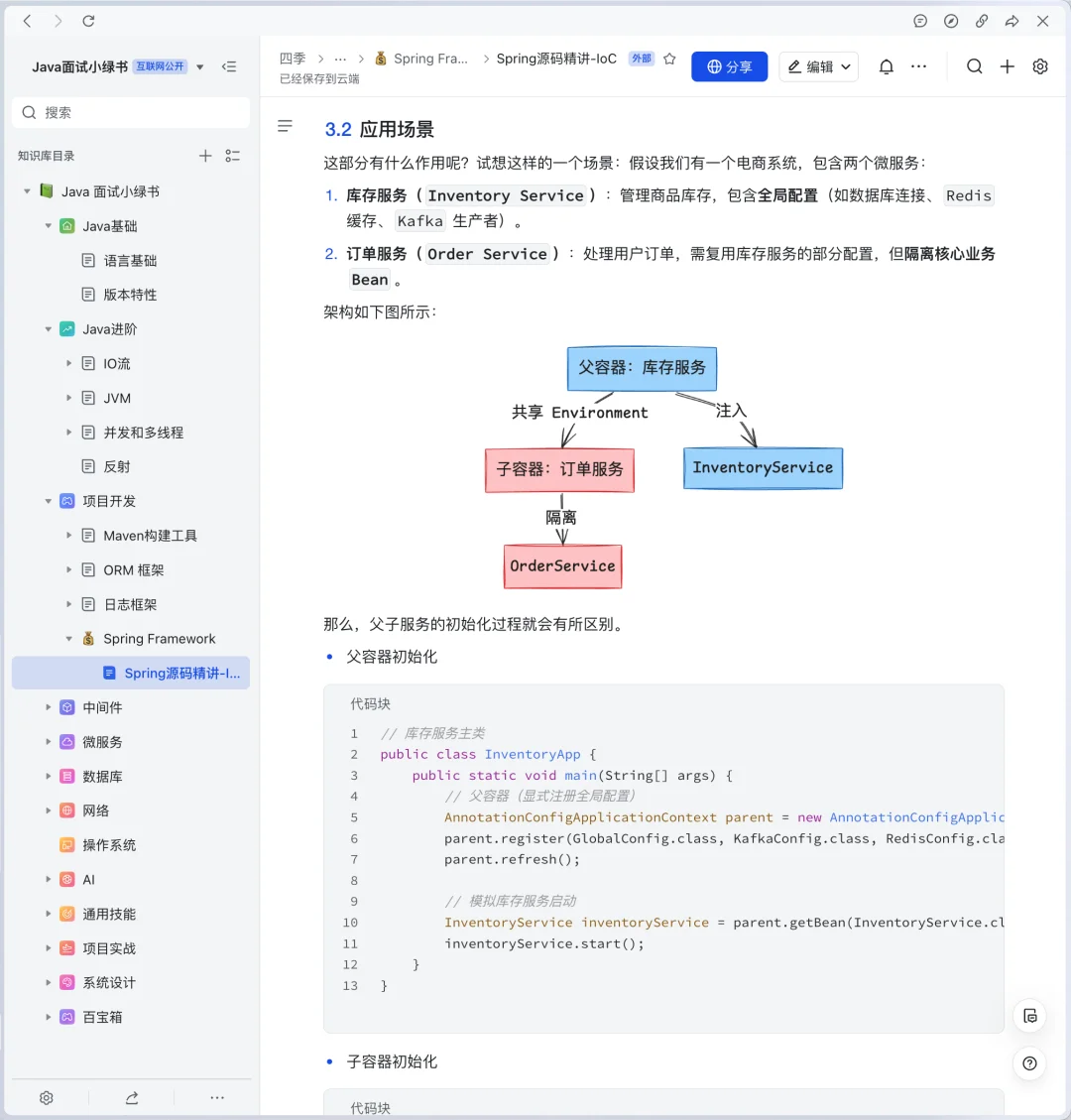Click the 分享 share button
Viewport: 1071px width, 1120px height.
pos(729,65)
